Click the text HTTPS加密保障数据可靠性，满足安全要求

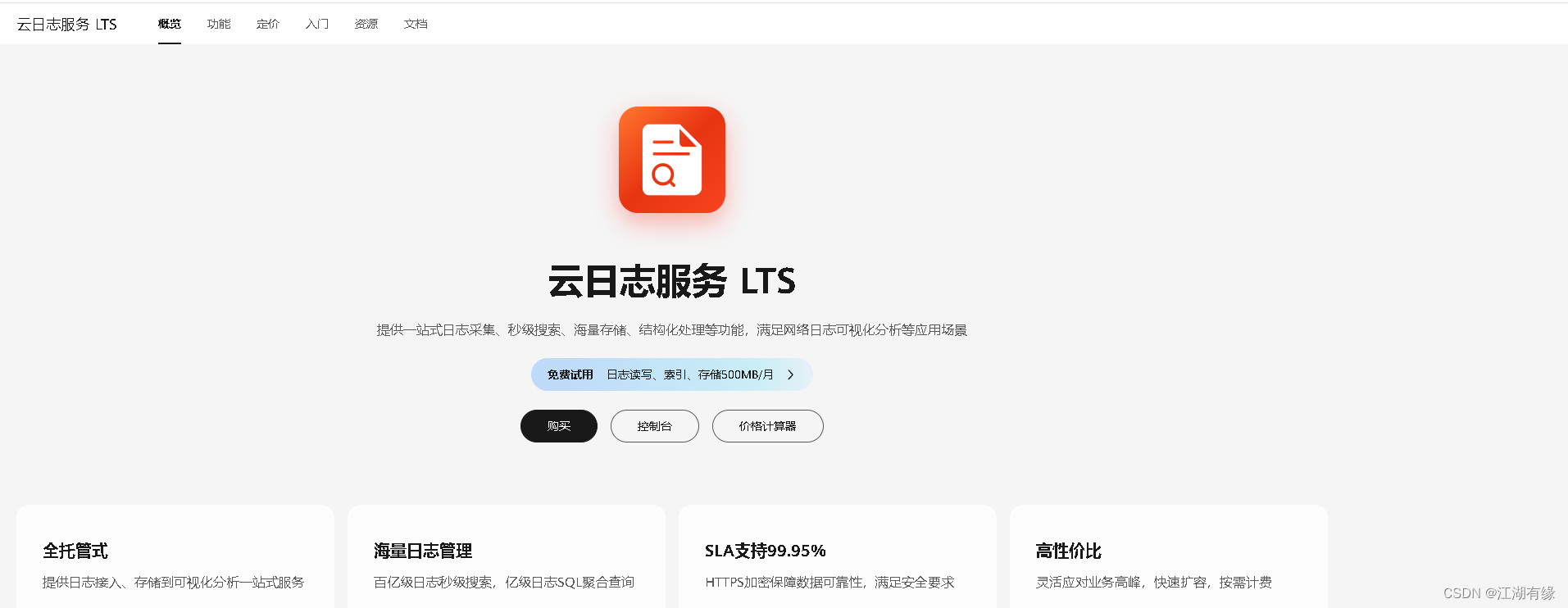(829, 583)
